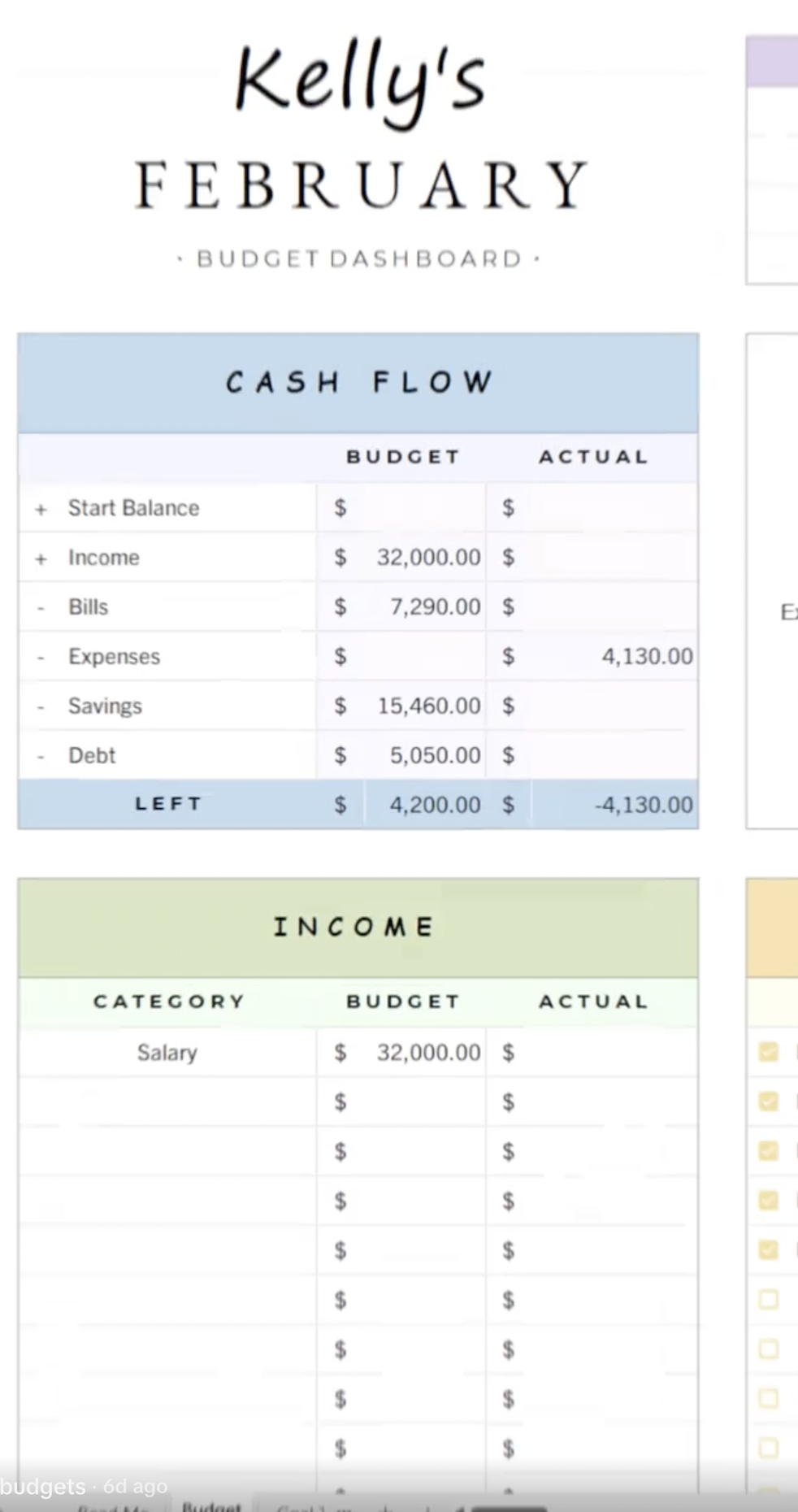Screen dimensions: 798x1512
Task: Select the FEBRUARY month title
Action: [360, 185]
